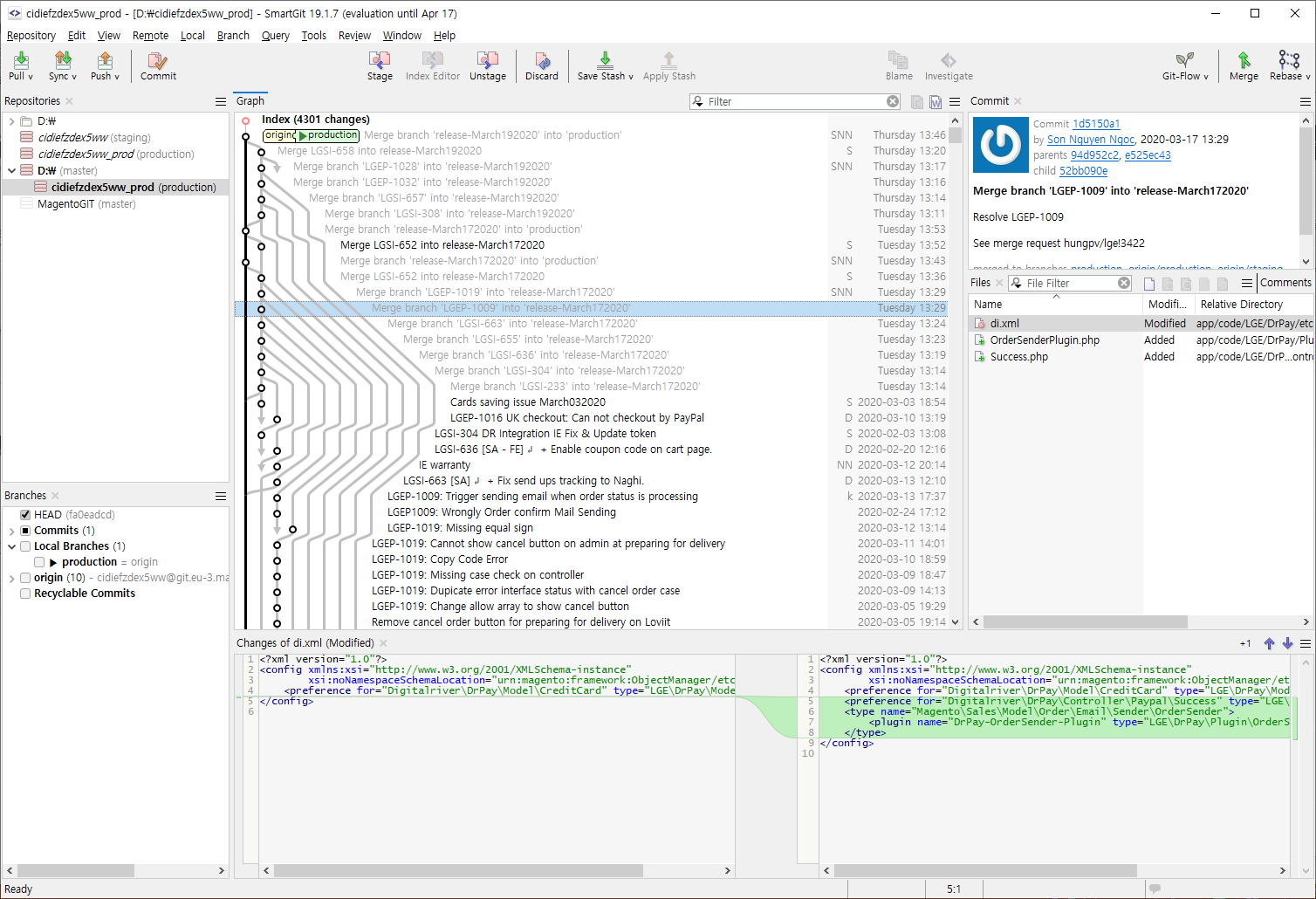Screen dimensions: 1316x899
Task: Jump to next change arrow
Action: (x=1287, y=643)
